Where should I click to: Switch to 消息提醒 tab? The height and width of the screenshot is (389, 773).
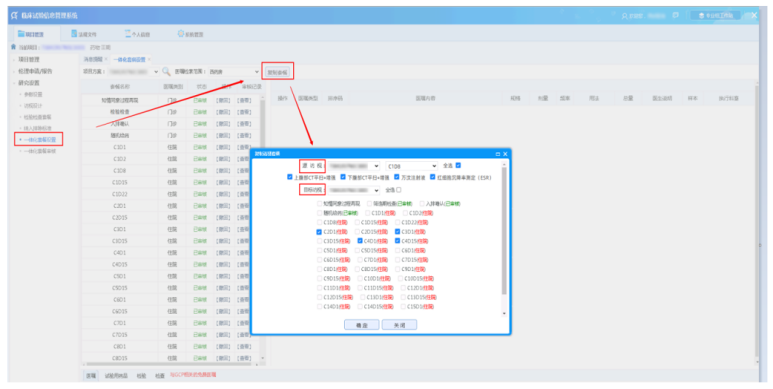92,59
